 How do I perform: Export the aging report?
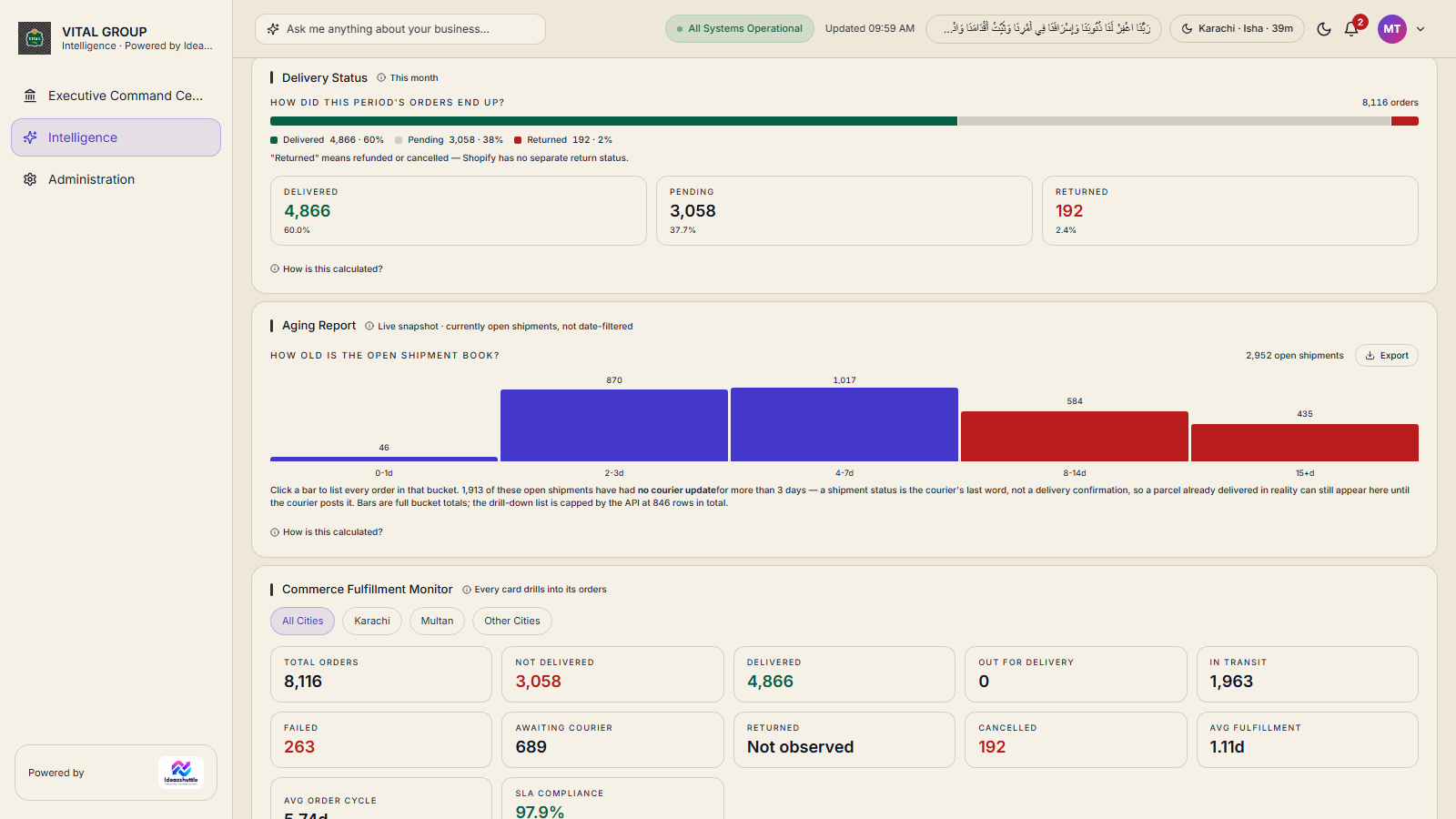pos(1387,356)
